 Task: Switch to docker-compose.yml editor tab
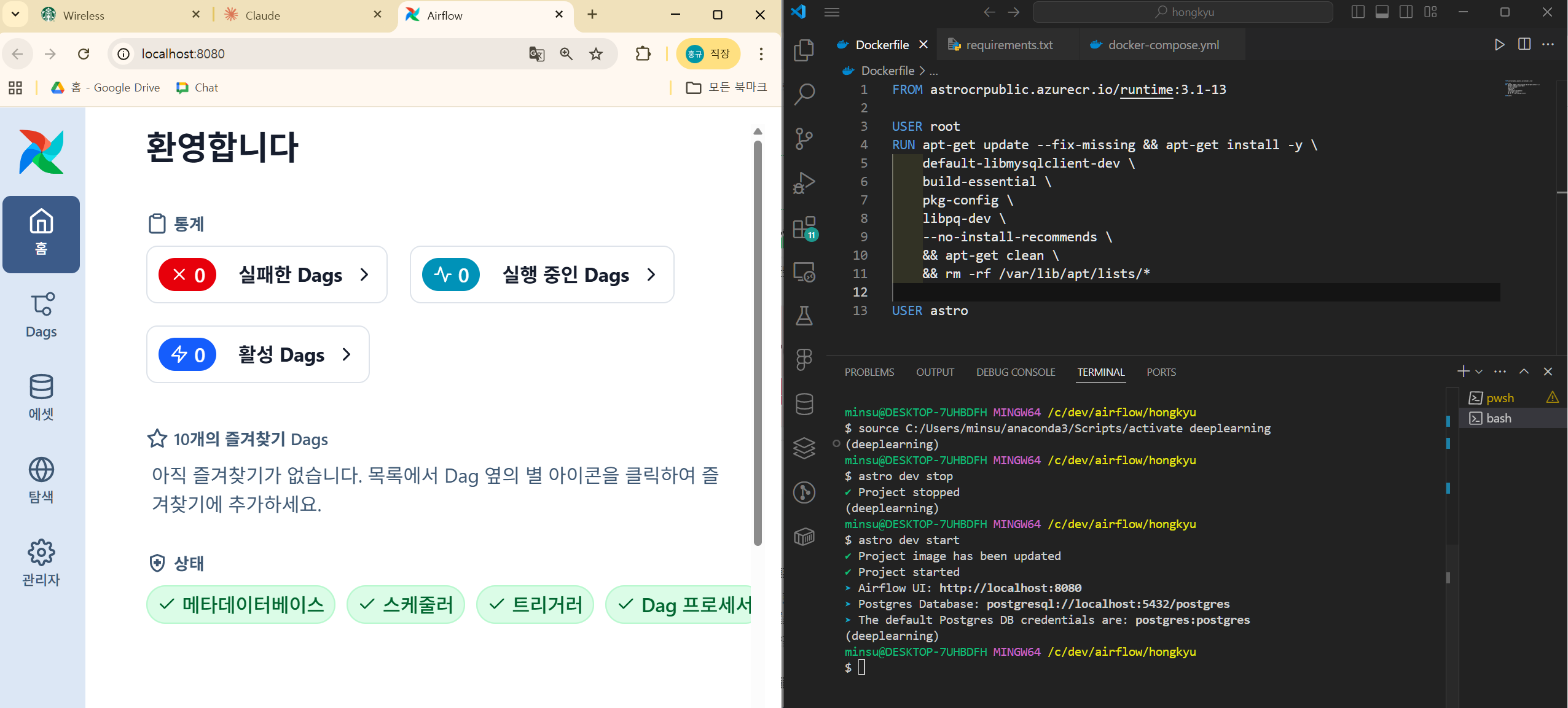click(1162, 45)
